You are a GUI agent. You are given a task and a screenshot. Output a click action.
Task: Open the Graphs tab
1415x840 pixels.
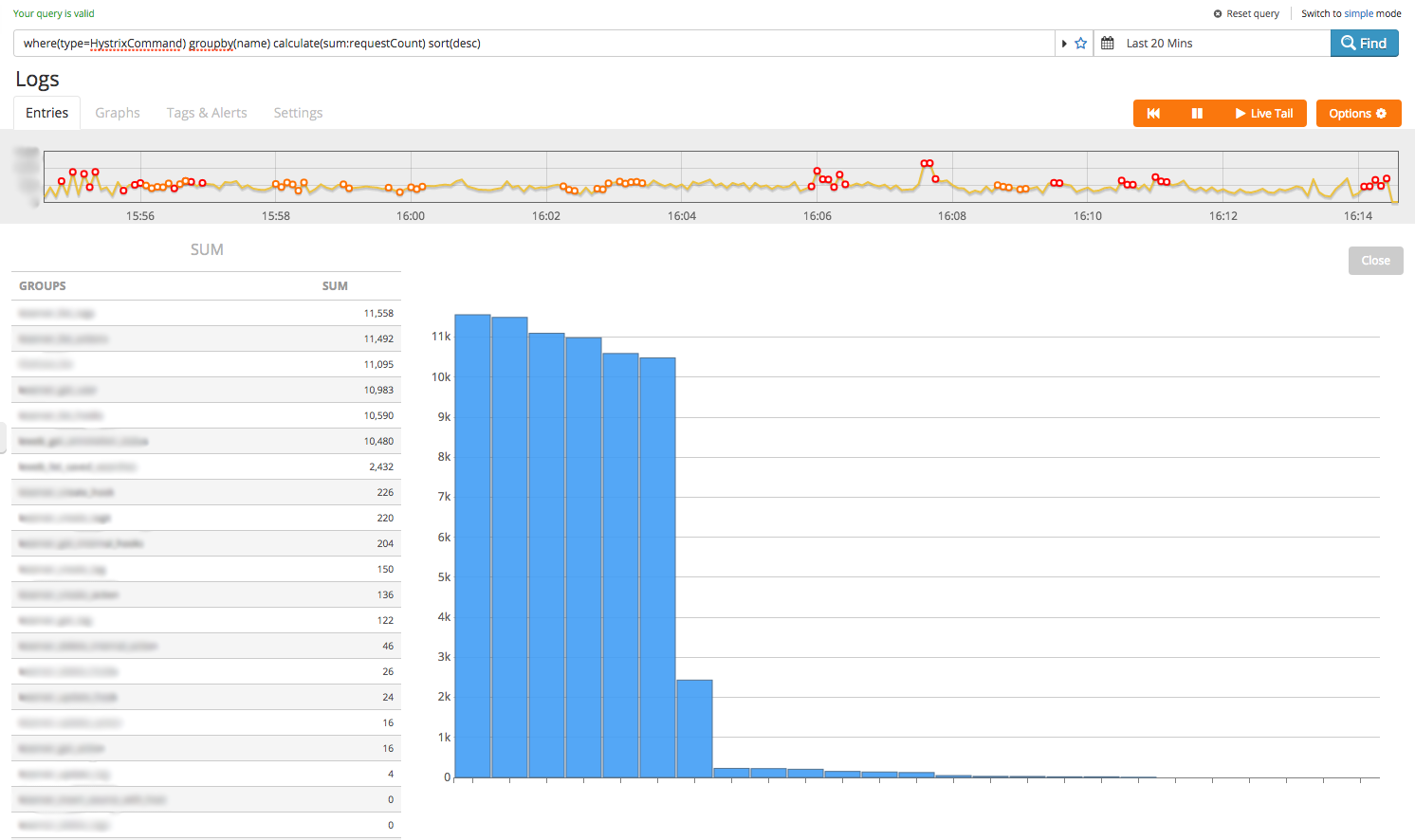click(x=118, y=113)
